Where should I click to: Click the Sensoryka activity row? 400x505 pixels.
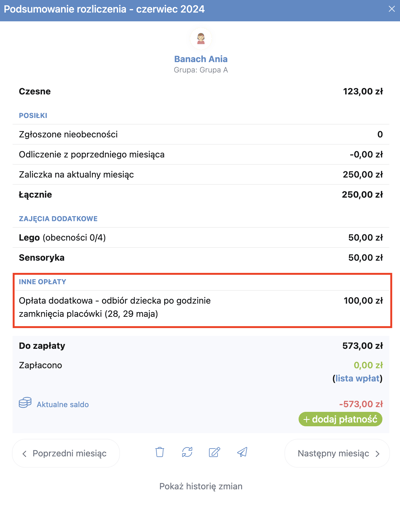point(201,258)
